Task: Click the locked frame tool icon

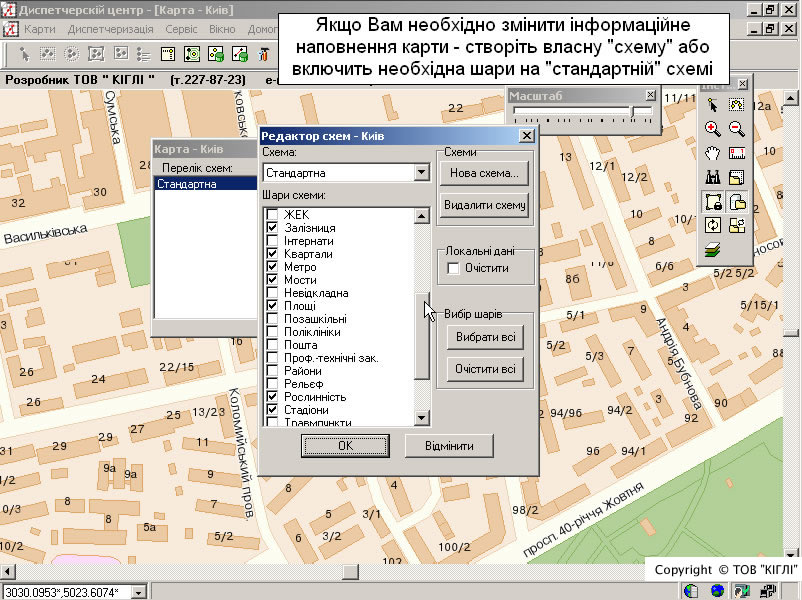Action: point(712,202)
